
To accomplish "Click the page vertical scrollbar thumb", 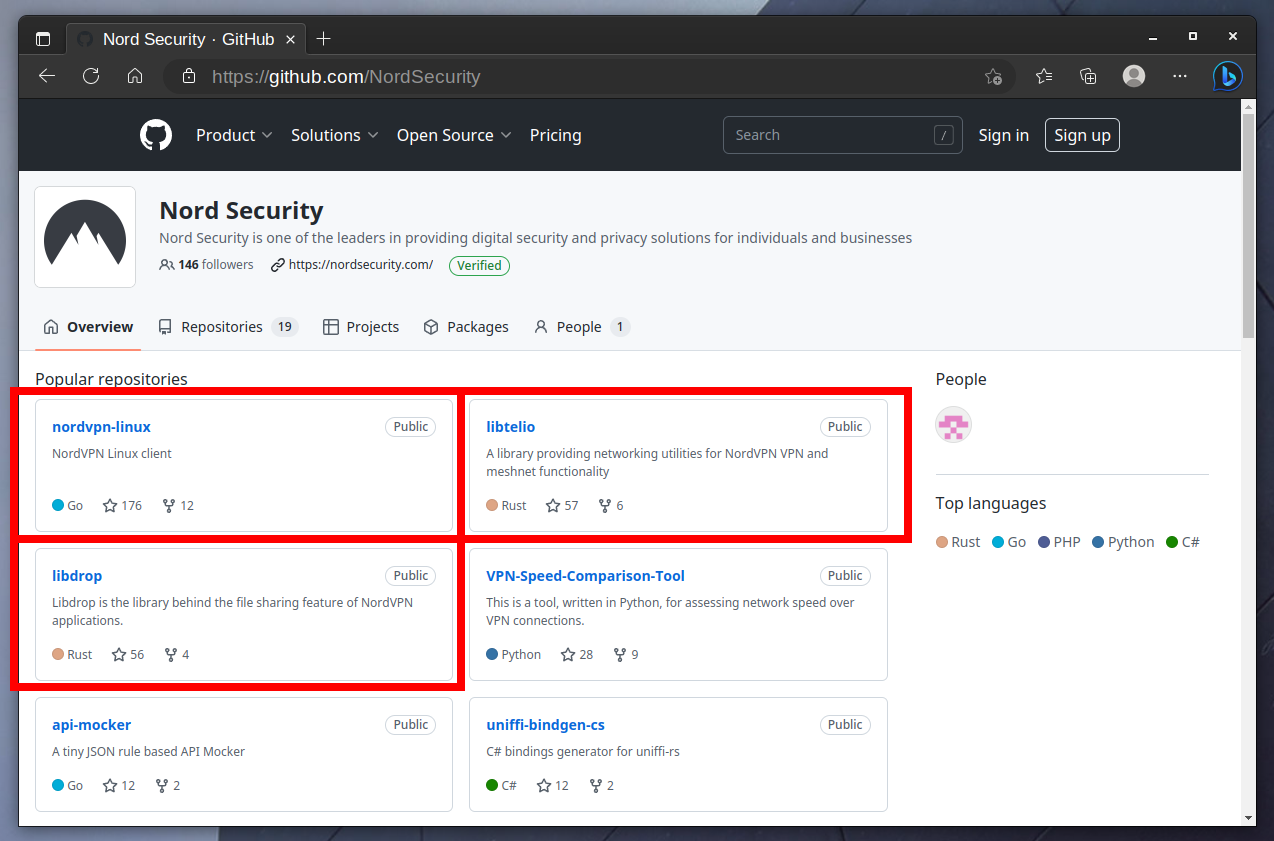I will [1248, 225].
